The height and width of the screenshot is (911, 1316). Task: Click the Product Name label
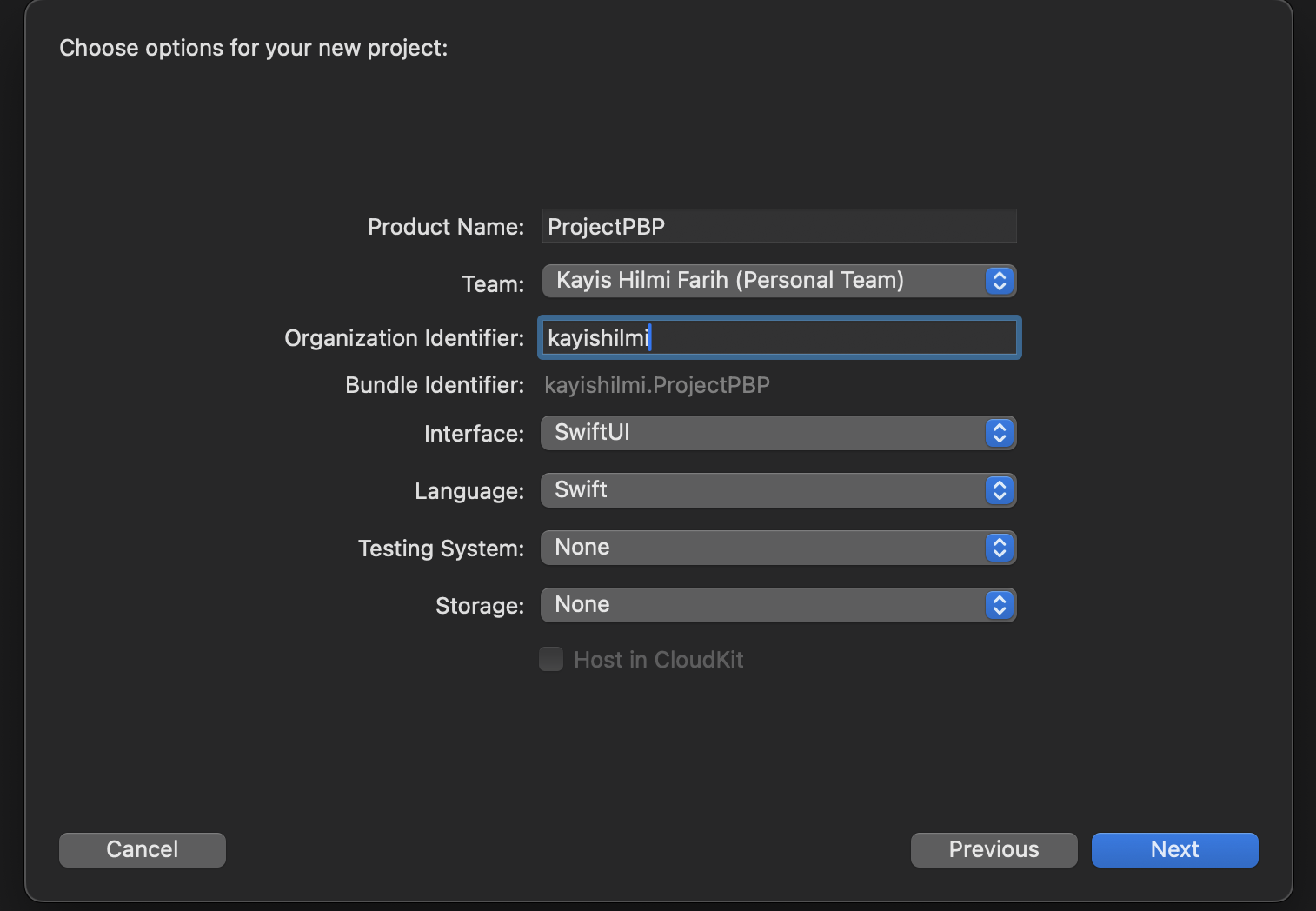pos(446,227)
